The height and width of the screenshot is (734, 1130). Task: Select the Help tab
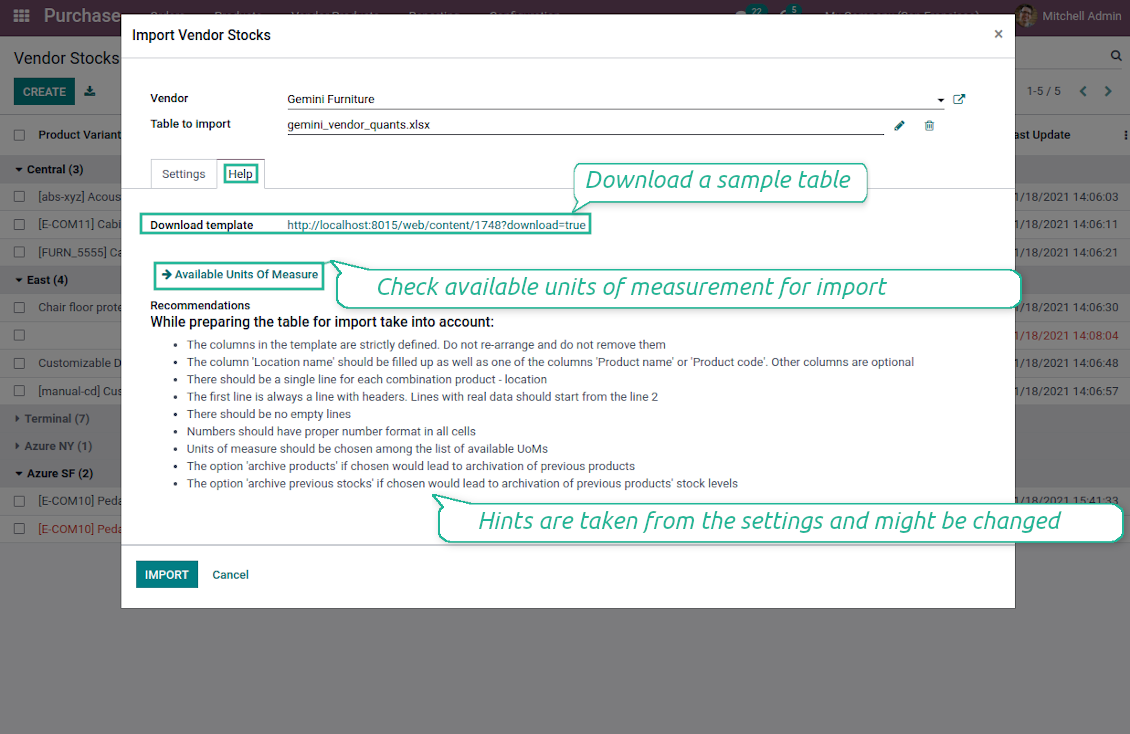(x=240, y=174)
